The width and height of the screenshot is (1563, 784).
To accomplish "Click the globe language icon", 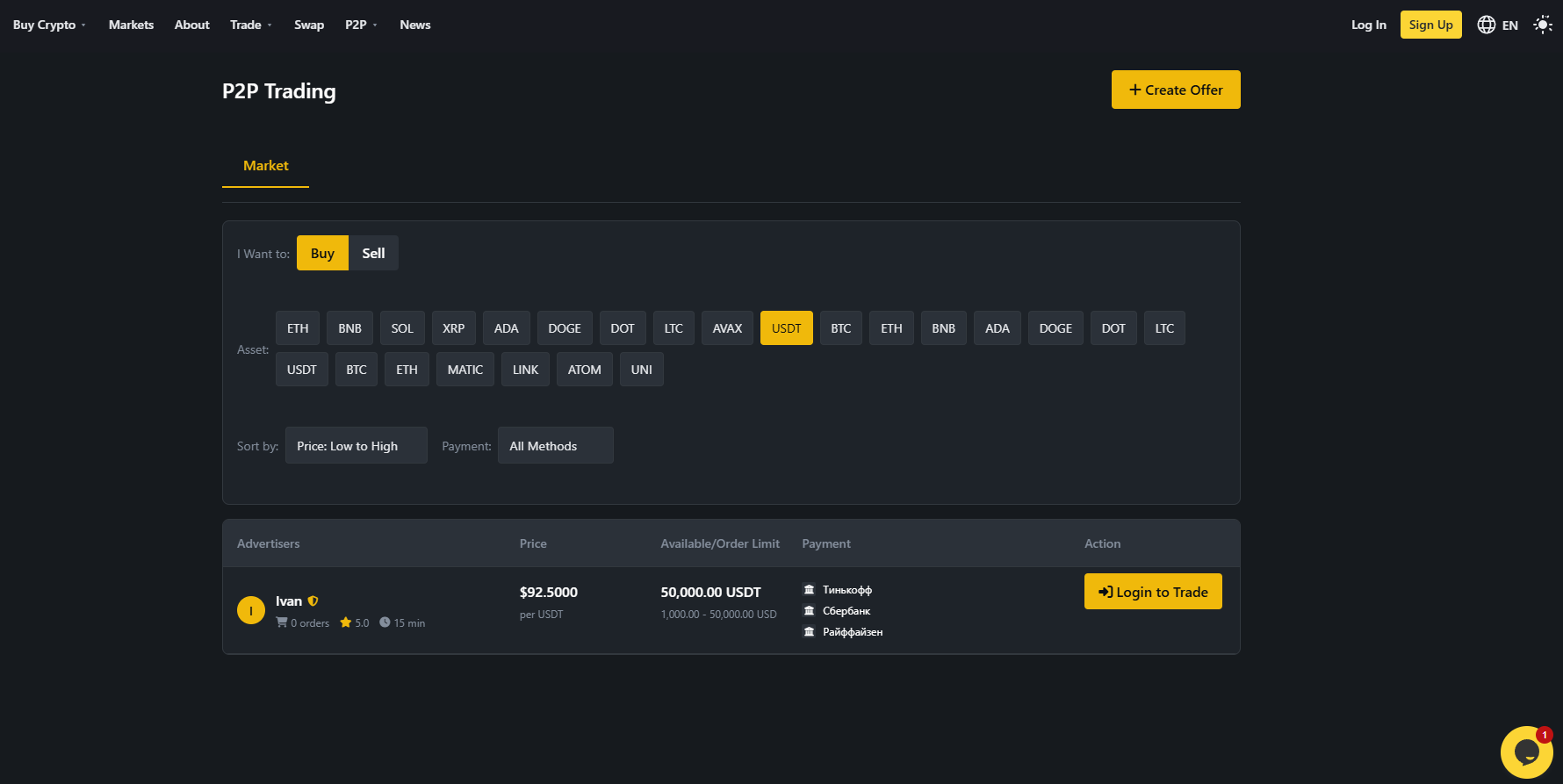I will 1486,25.
